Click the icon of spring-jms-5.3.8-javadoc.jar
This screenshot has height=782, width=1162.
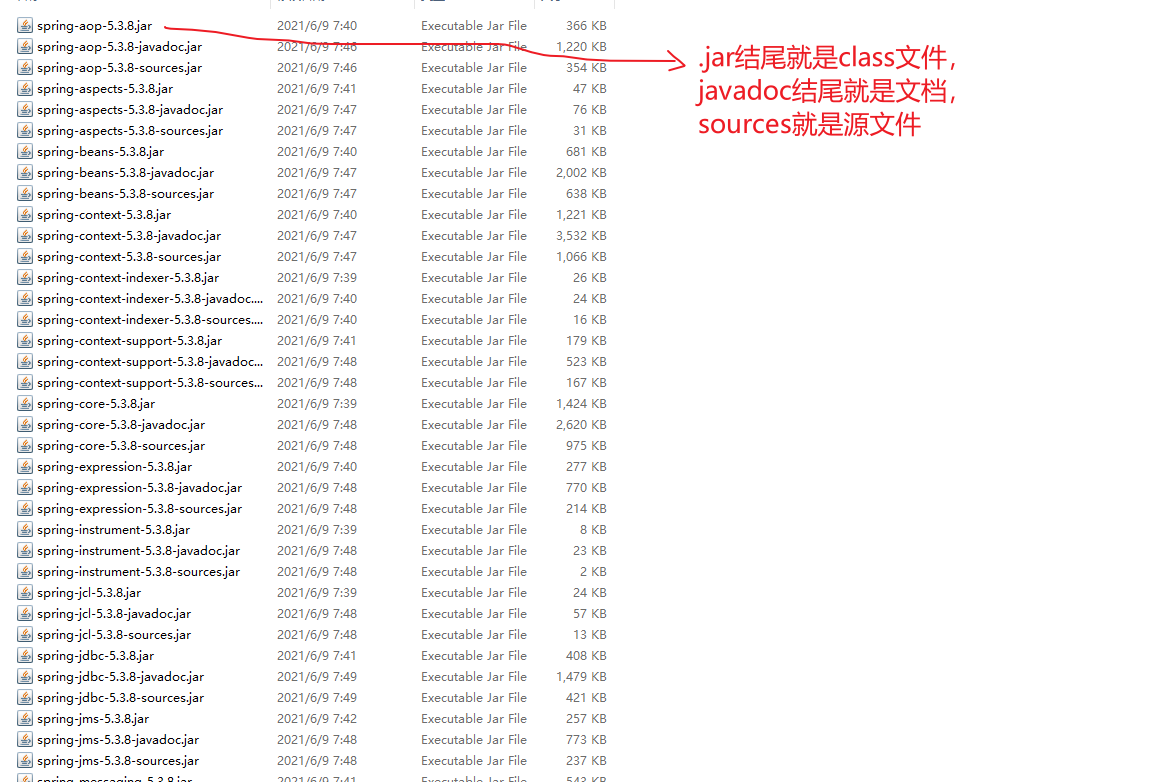point(25,740)
